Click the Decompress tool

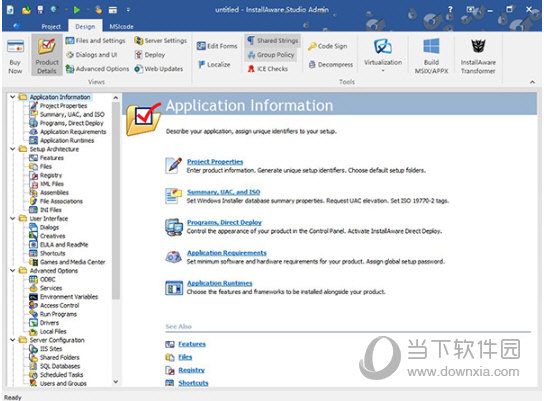click(330, 65)
